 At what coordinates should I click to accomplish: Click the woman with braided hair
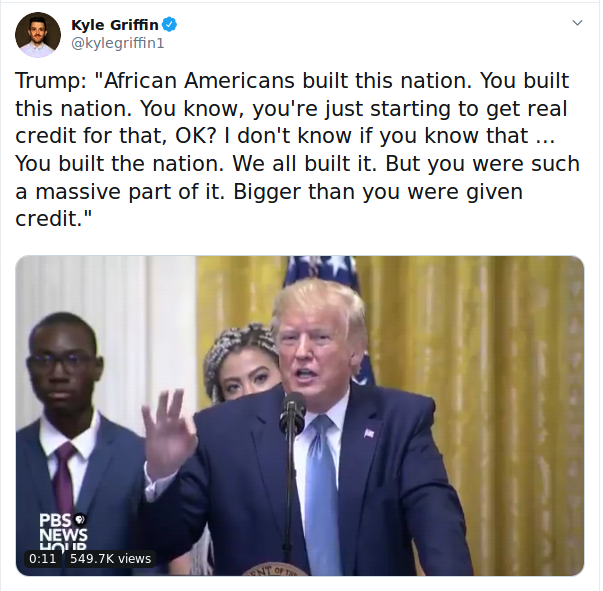240,363
